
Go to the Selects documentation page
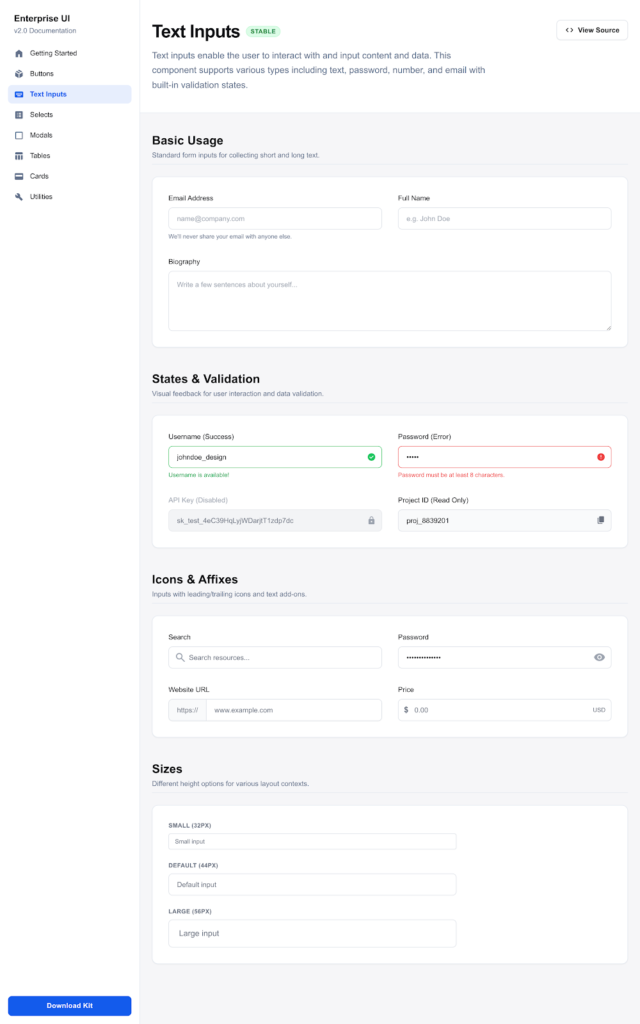point(42,115)
